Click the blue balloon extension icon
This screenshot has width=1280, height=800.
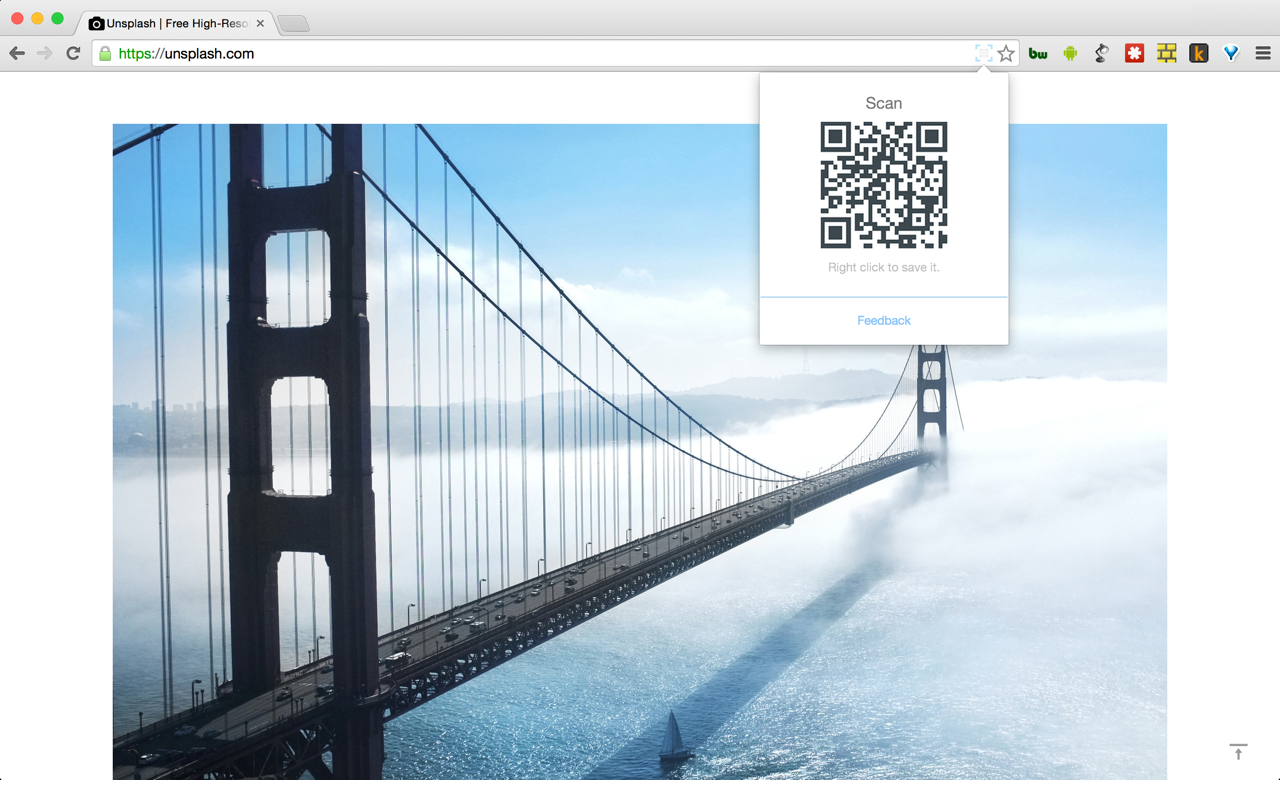1230,52
